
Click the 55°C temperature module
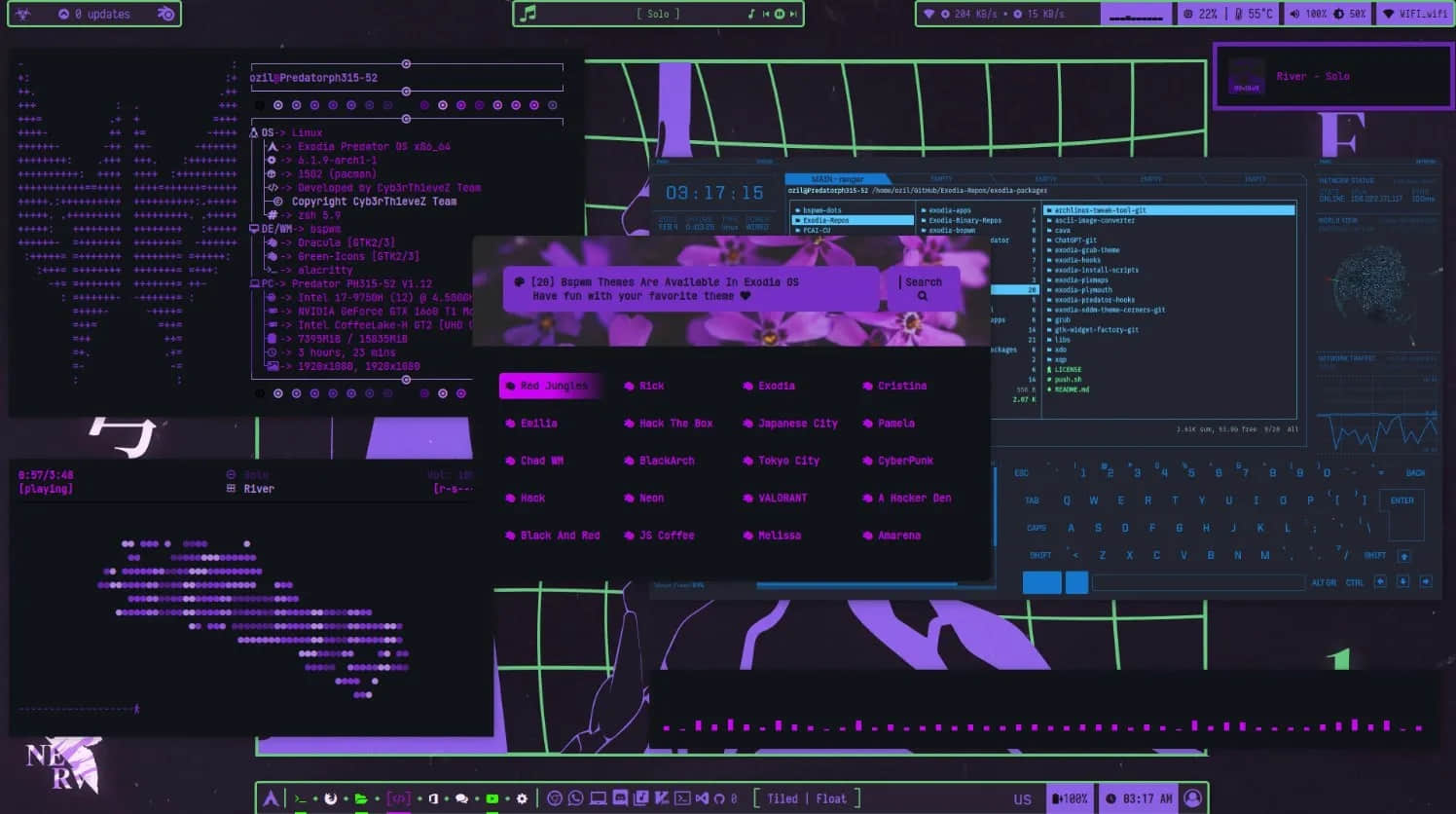point(1254,14)
